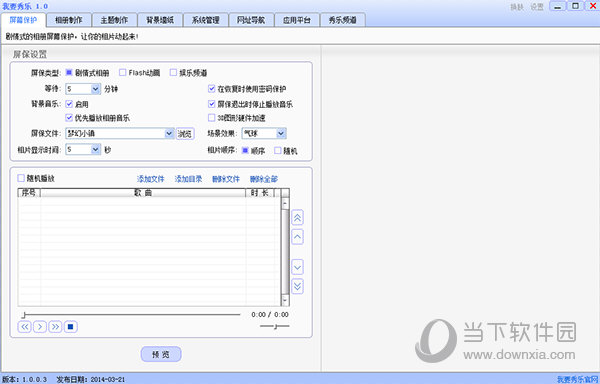Stop music playback with stop button
600x384 pixels.
point(70,327)
